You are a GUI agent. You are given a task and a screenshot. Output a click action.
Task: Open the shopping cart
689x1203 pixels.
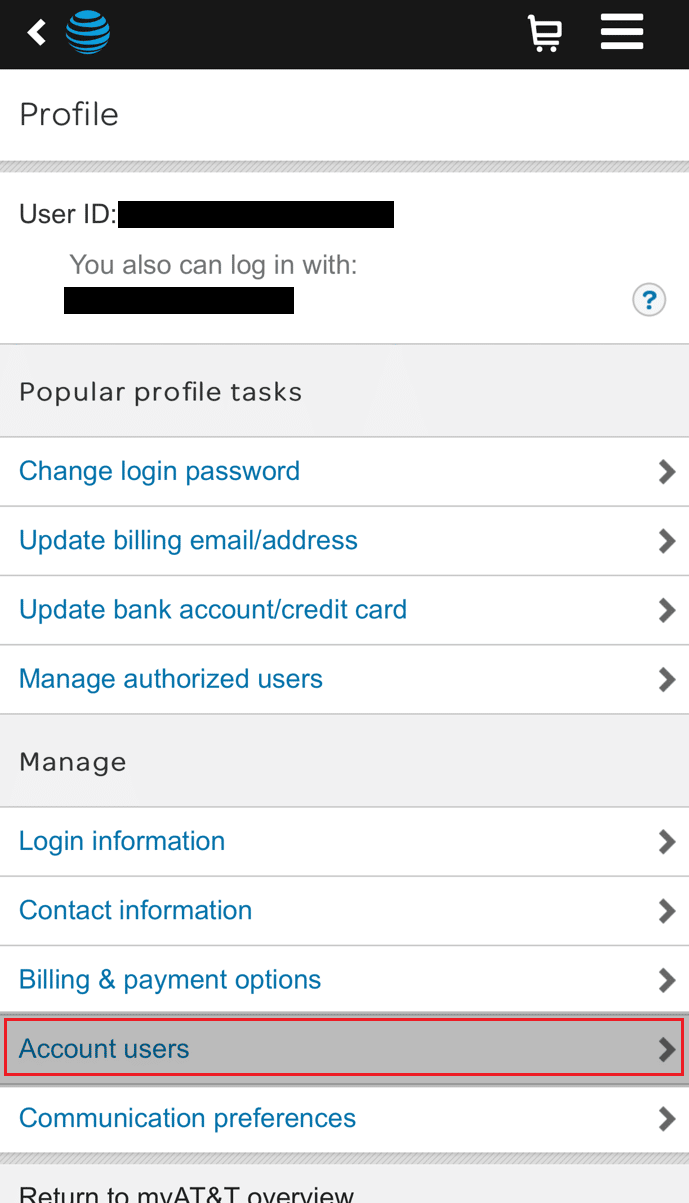[x=544, y=34]
